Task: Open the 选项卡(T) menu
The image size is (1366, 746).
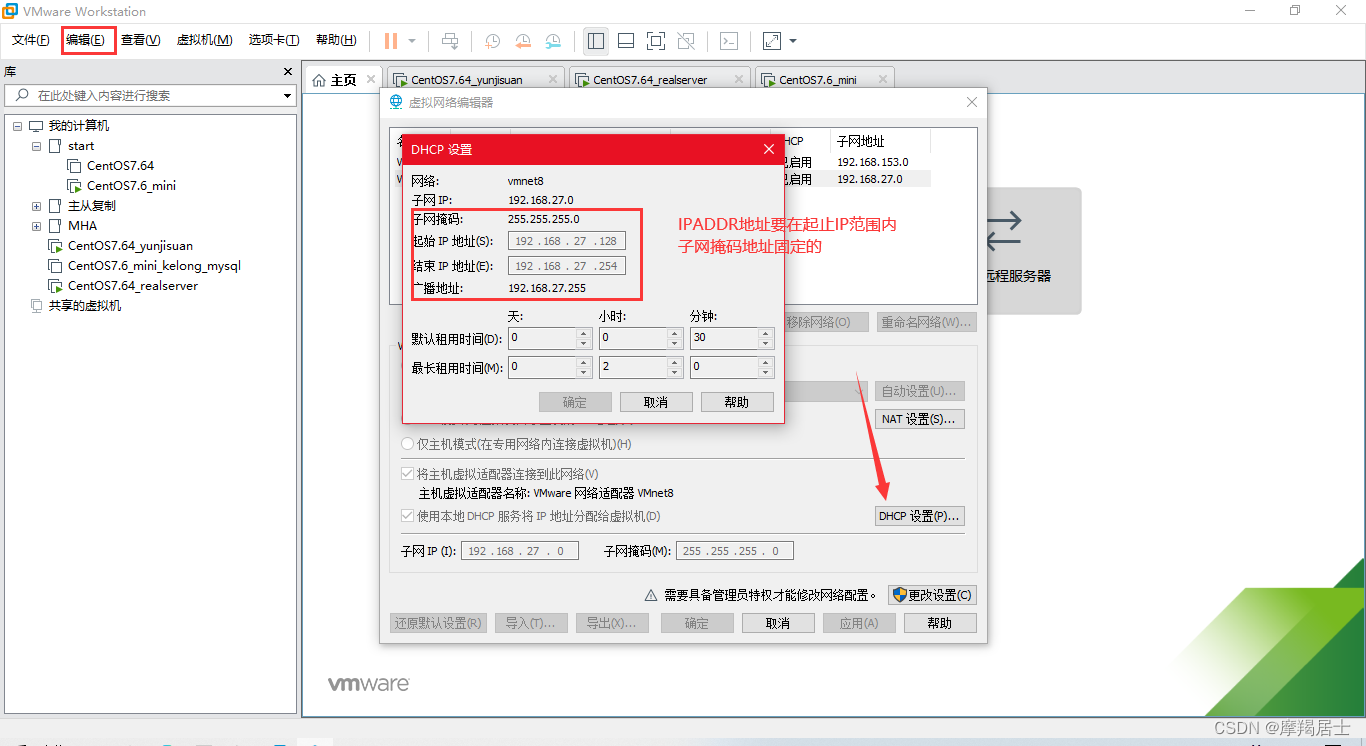Action: 274,40
